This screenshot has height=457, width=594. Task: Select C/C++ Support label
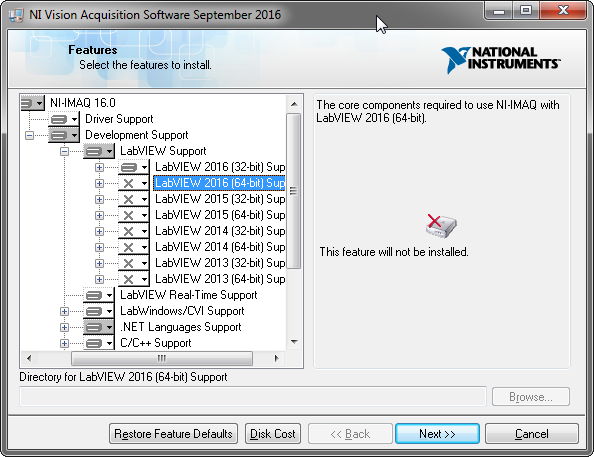click(156, 343)
